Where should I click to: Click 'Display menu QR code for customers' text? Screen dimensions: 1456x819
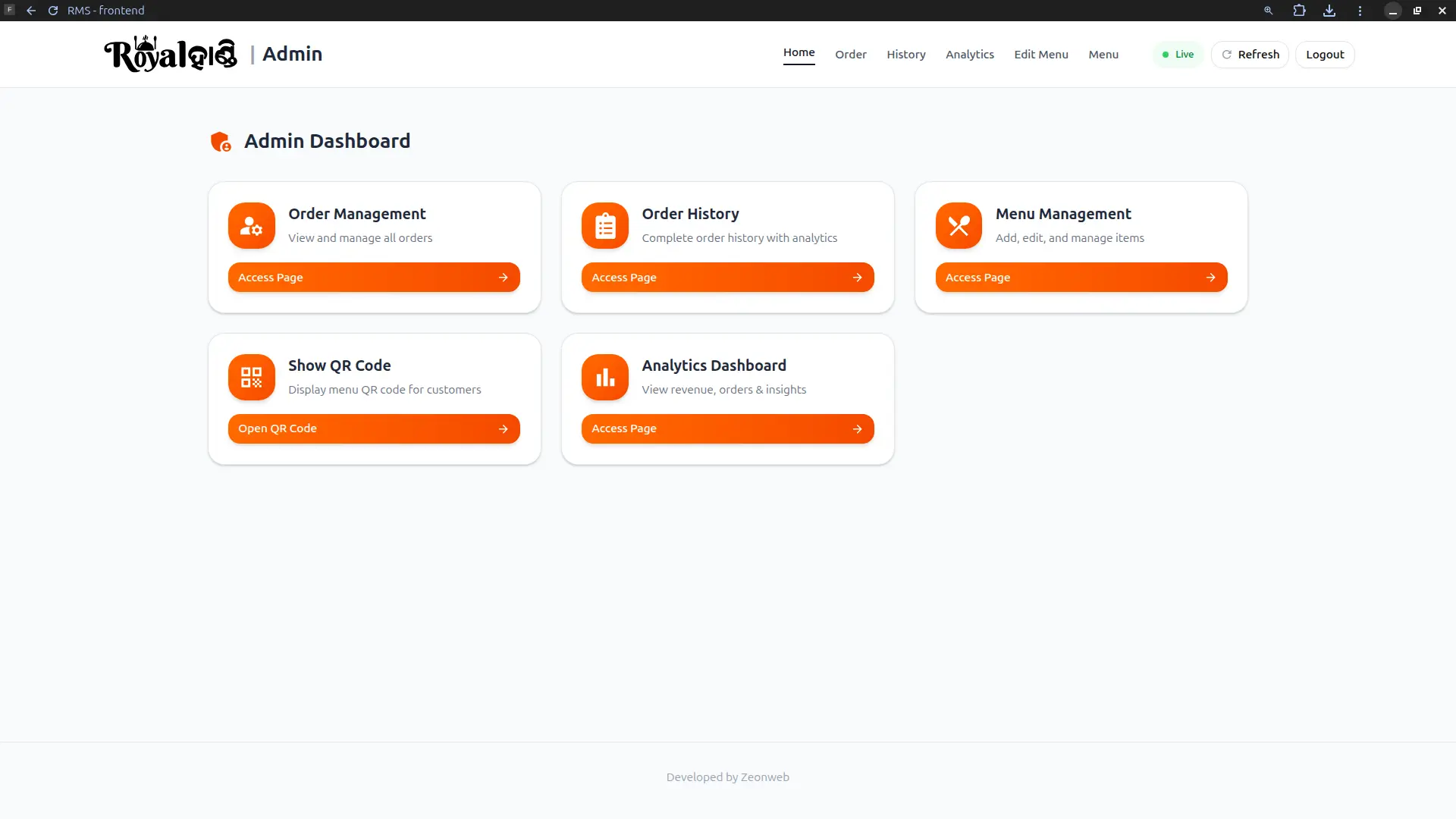[x=384, y=390]
